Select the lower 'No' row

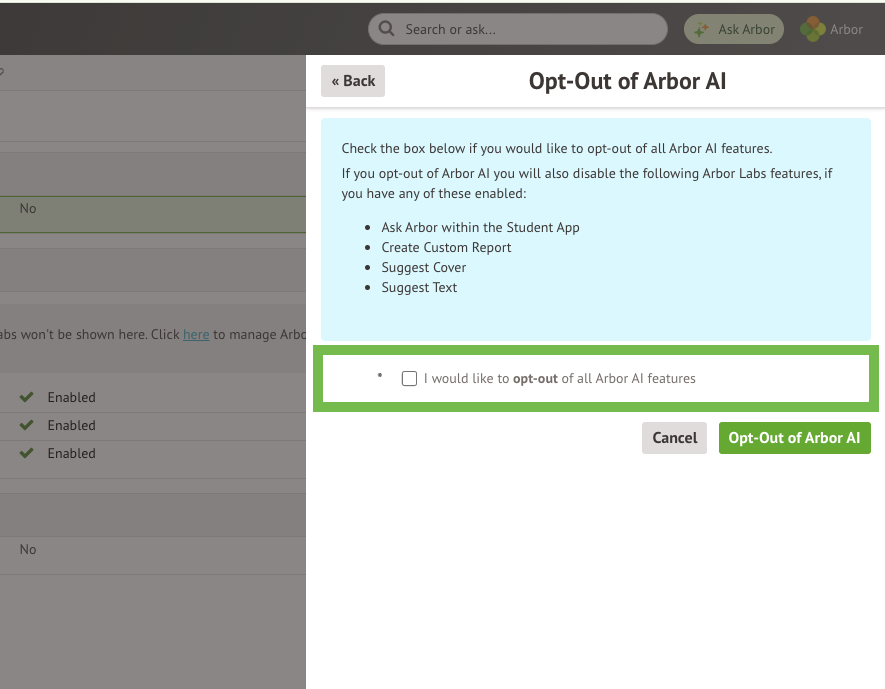coord(28,550)
